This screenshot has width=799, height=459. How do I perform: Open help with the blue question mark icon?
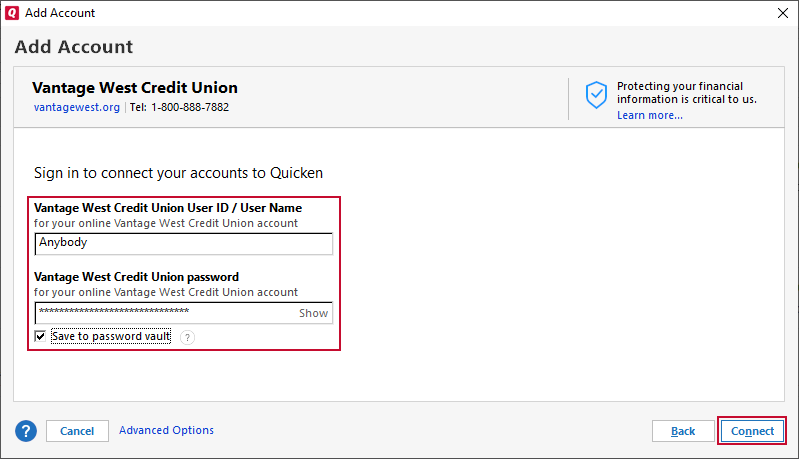click(x=26, y=431)
